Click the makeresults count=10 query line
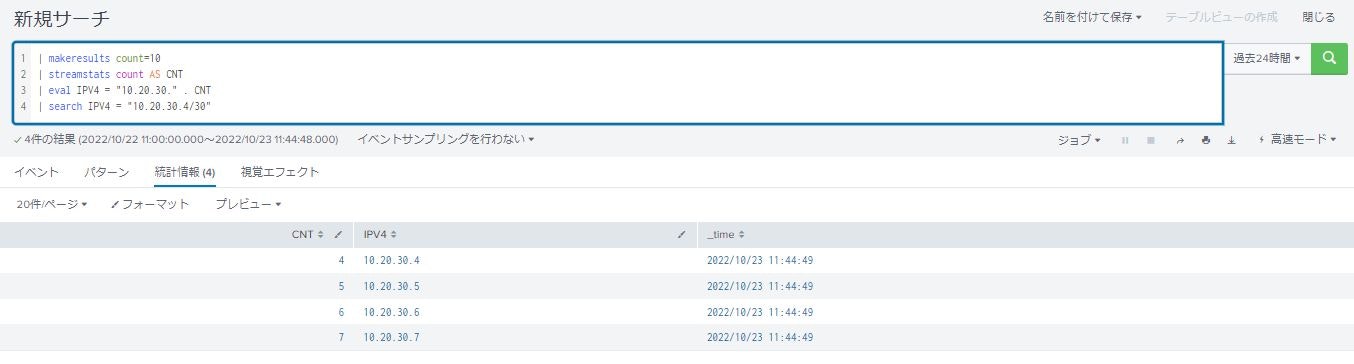The height and width of the screenshot is (364, 1354). pyautogui.click(x=99, y=59)
